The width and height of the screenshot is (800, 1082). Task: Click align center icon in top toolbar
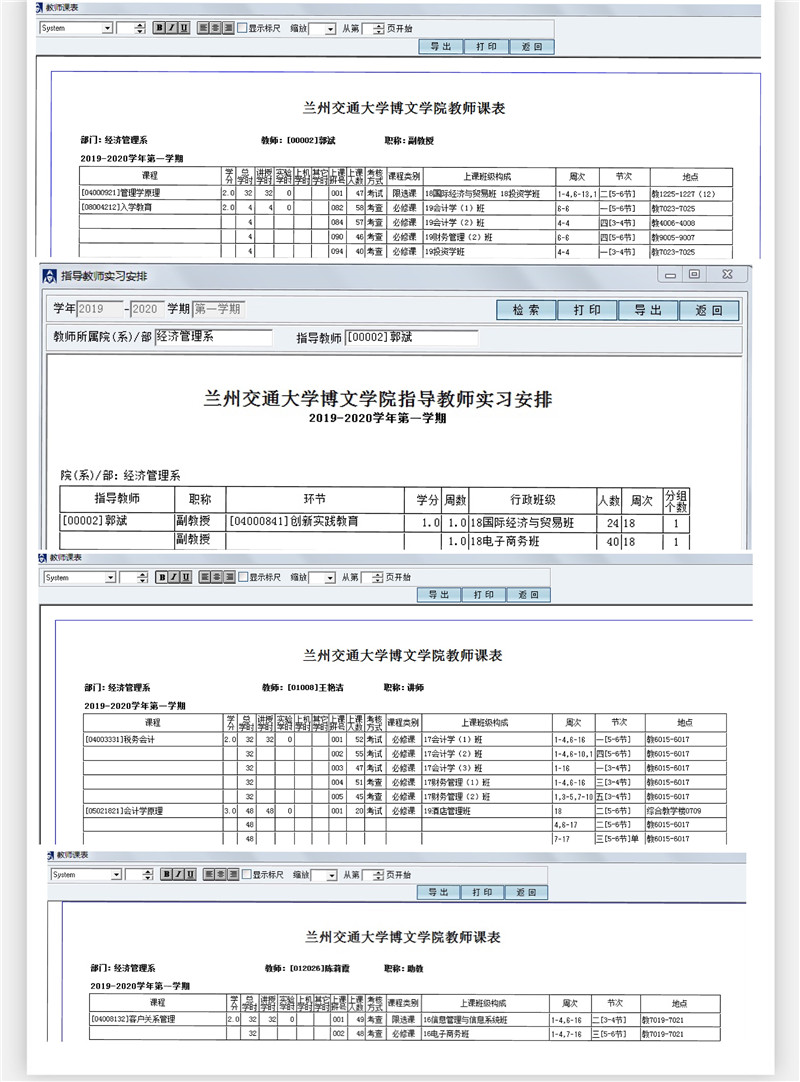click(215, 28)
